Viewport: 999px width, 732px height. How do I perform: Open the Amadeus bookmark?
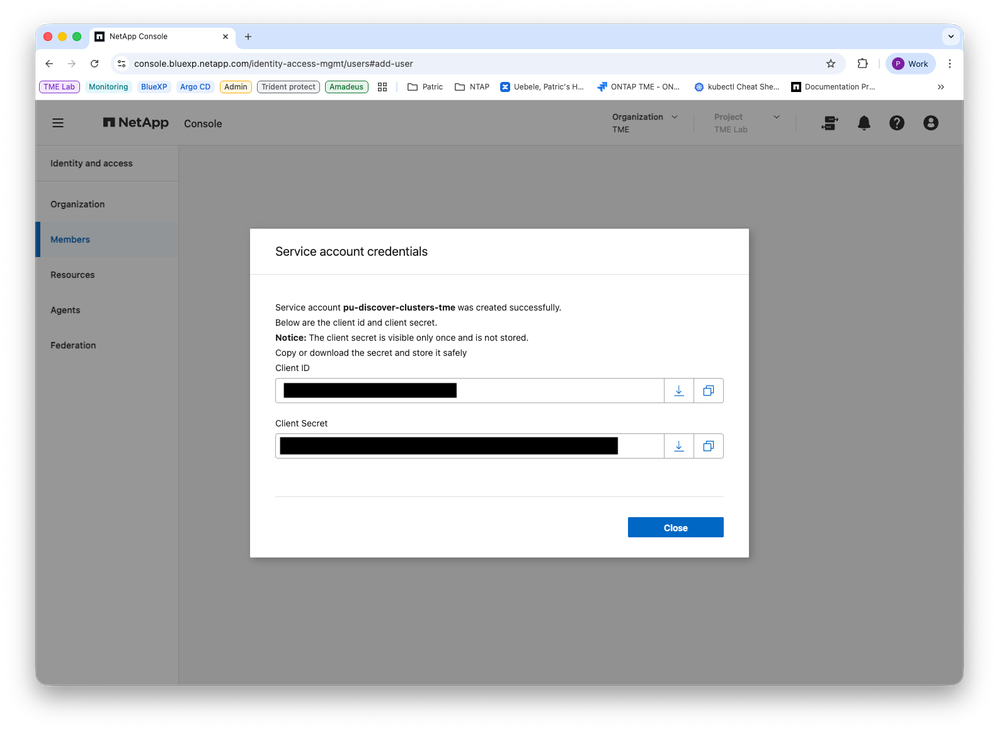point(346,87)
